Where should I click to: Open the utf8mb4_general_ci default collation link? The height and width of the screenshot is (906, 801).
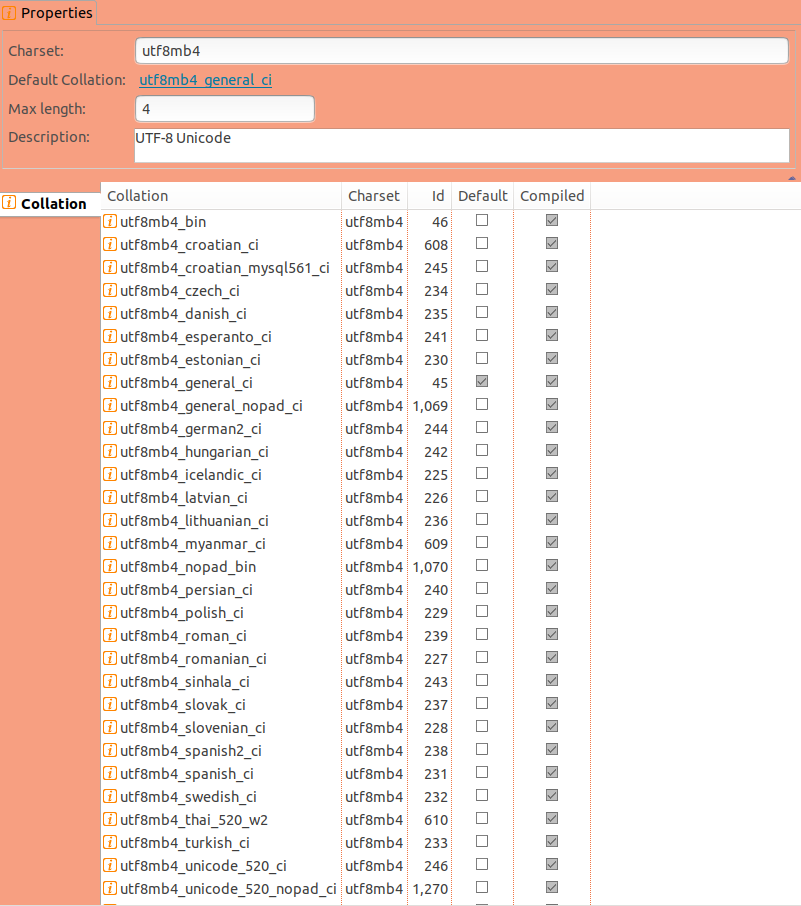coord(205,80)
